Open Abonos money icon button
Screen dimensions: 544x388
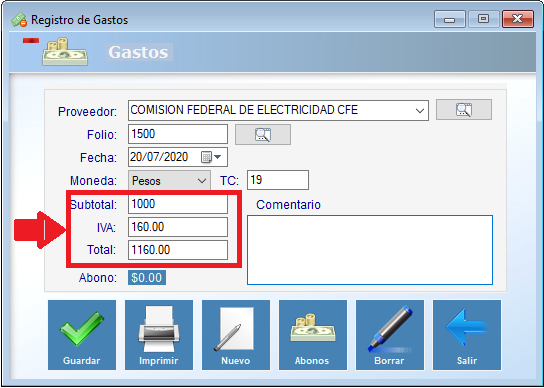pos(313,335)
